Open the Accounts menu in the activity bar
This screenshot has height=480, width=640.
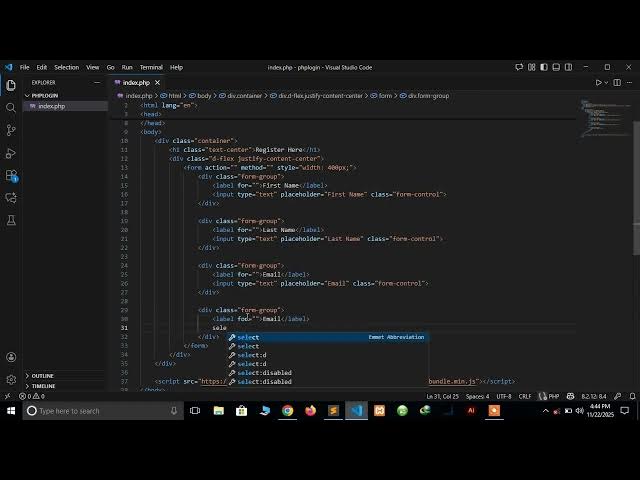click(x=11, y=357)
